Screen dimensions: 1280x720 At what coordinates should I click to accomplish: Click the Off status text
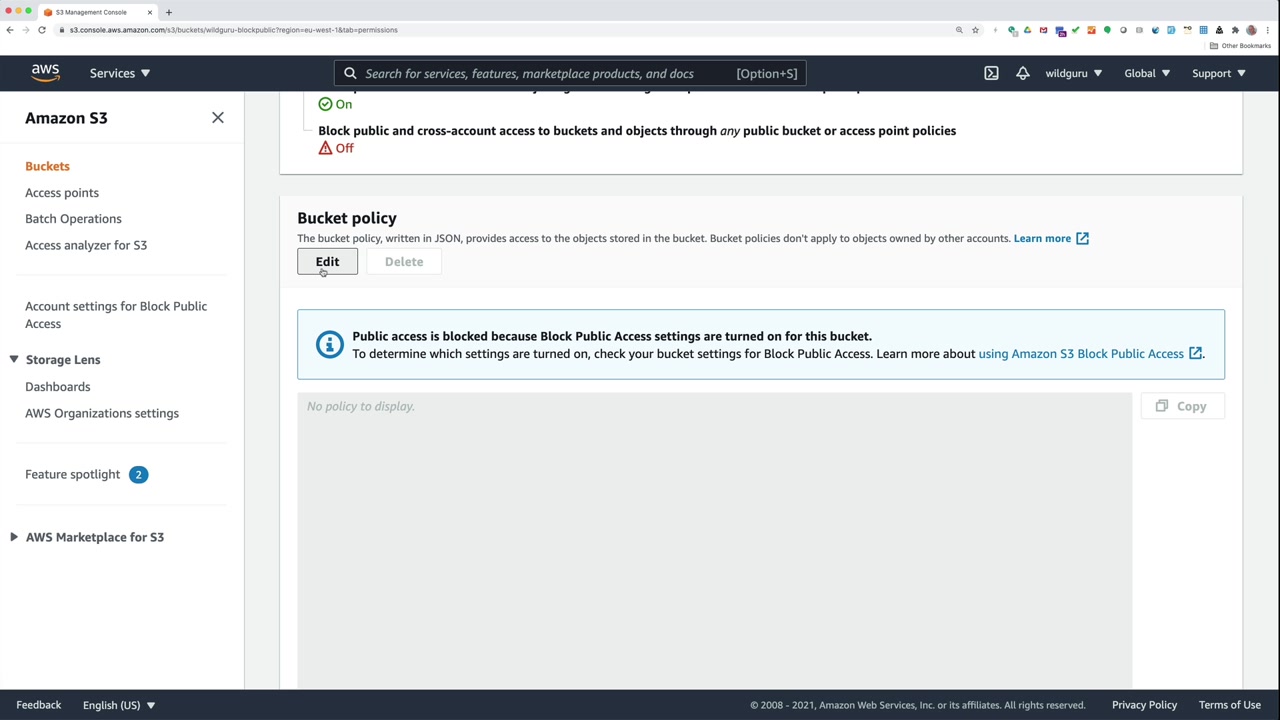[x=344, y=148]
